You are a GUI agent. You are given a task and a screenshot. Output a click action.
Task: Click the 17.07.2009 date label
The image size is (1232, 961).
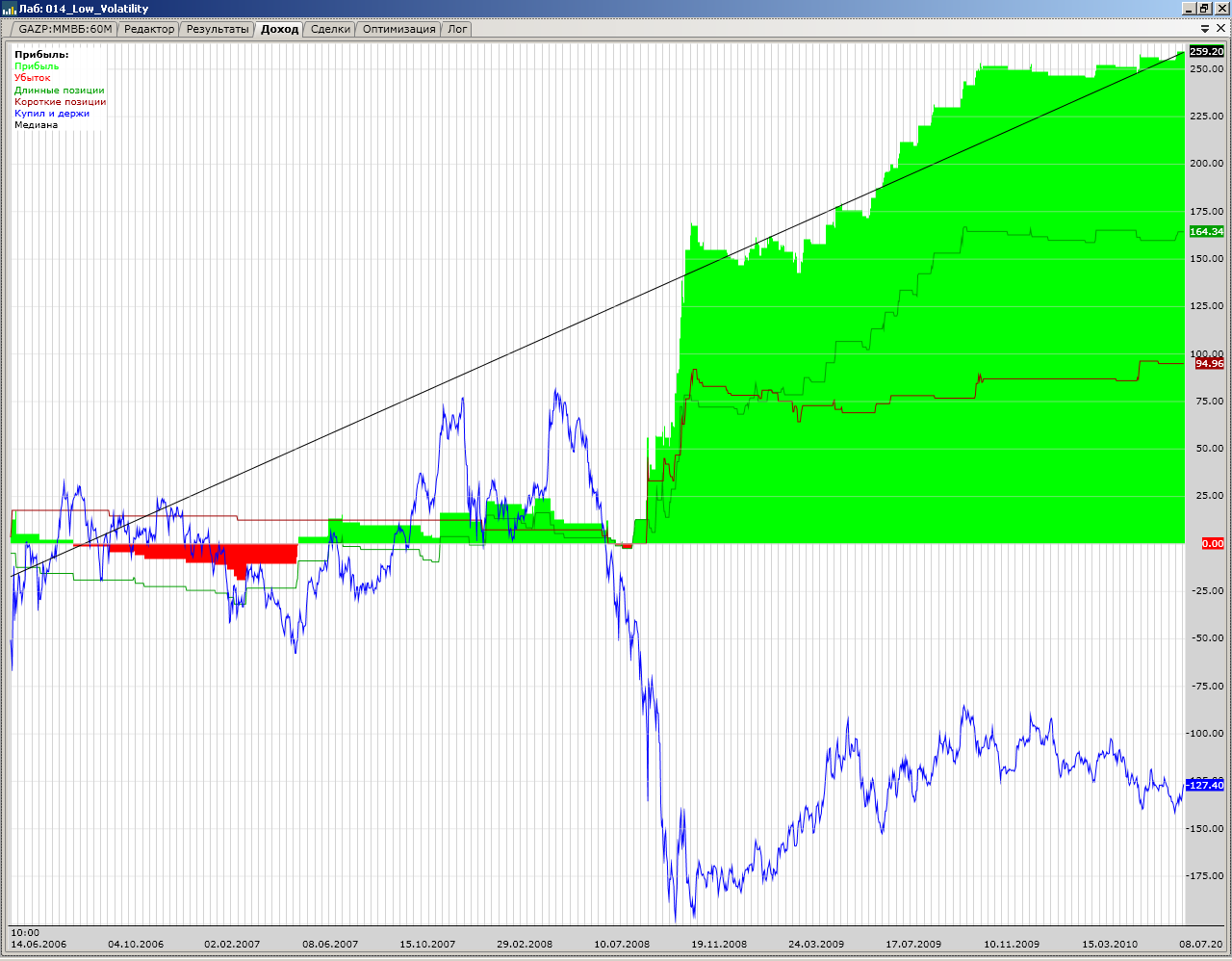click(x=913, y=945)
